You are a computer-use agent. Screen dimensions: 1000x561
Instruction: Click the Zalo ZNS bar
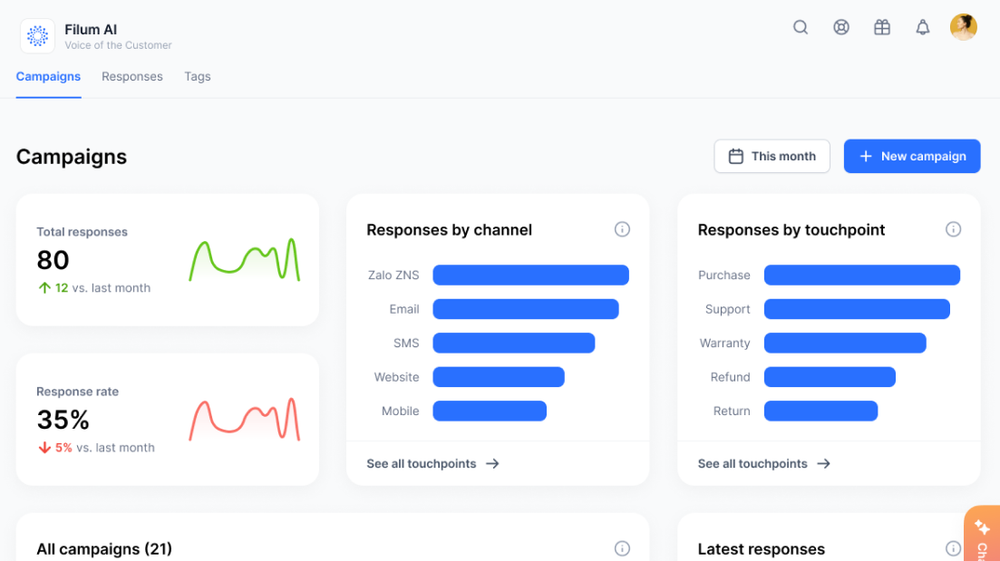(531, 275)
